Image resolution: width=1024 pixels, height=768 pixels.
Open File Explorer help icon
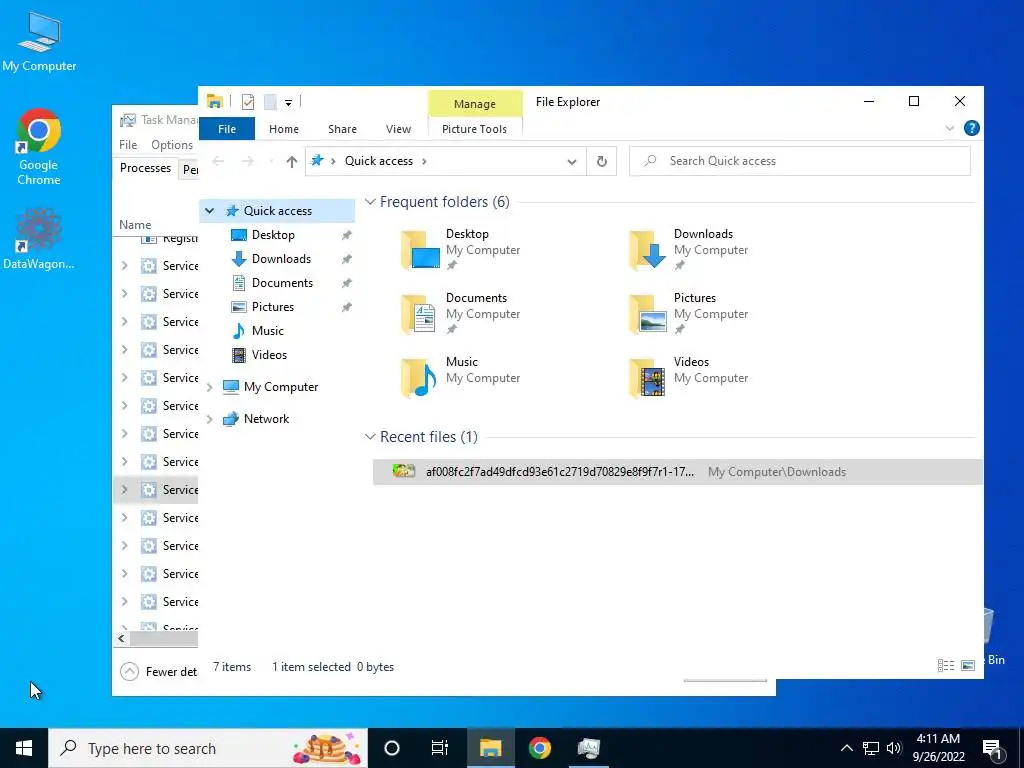pyautogui.click(x=972, y=129)
